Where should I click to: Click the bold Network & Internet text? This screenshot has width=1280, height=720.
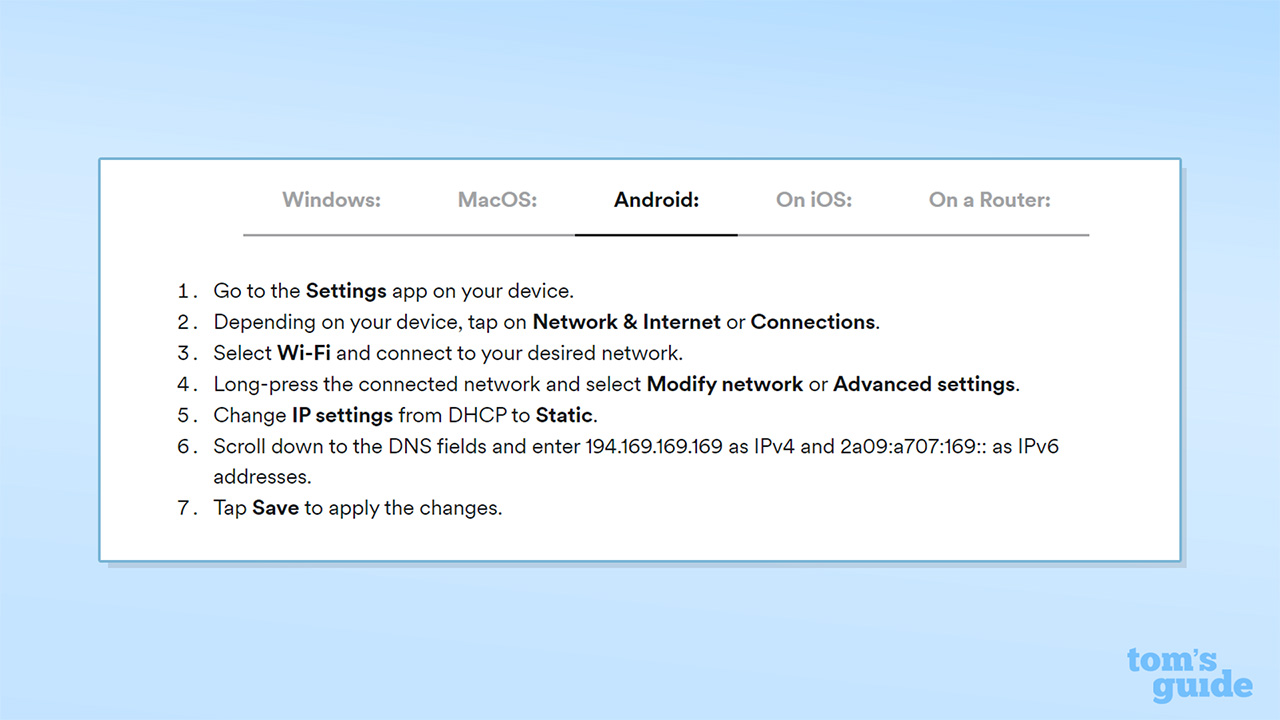point(626,322)
